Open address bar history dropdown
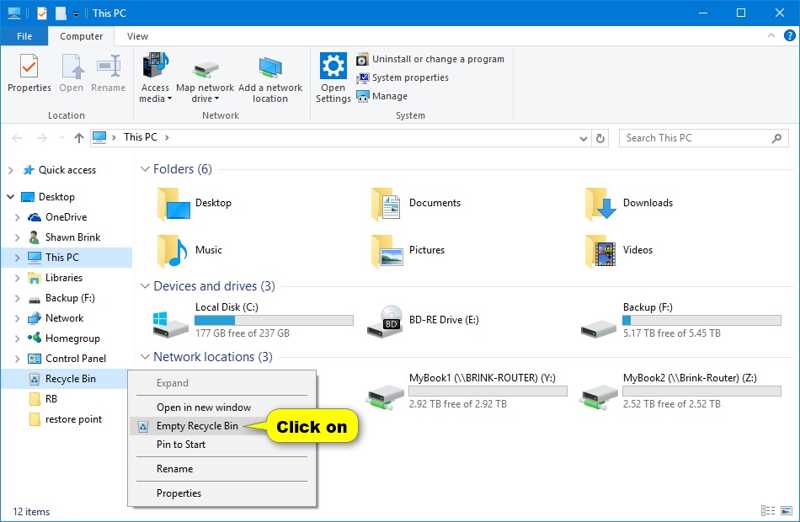 (583, 138)
